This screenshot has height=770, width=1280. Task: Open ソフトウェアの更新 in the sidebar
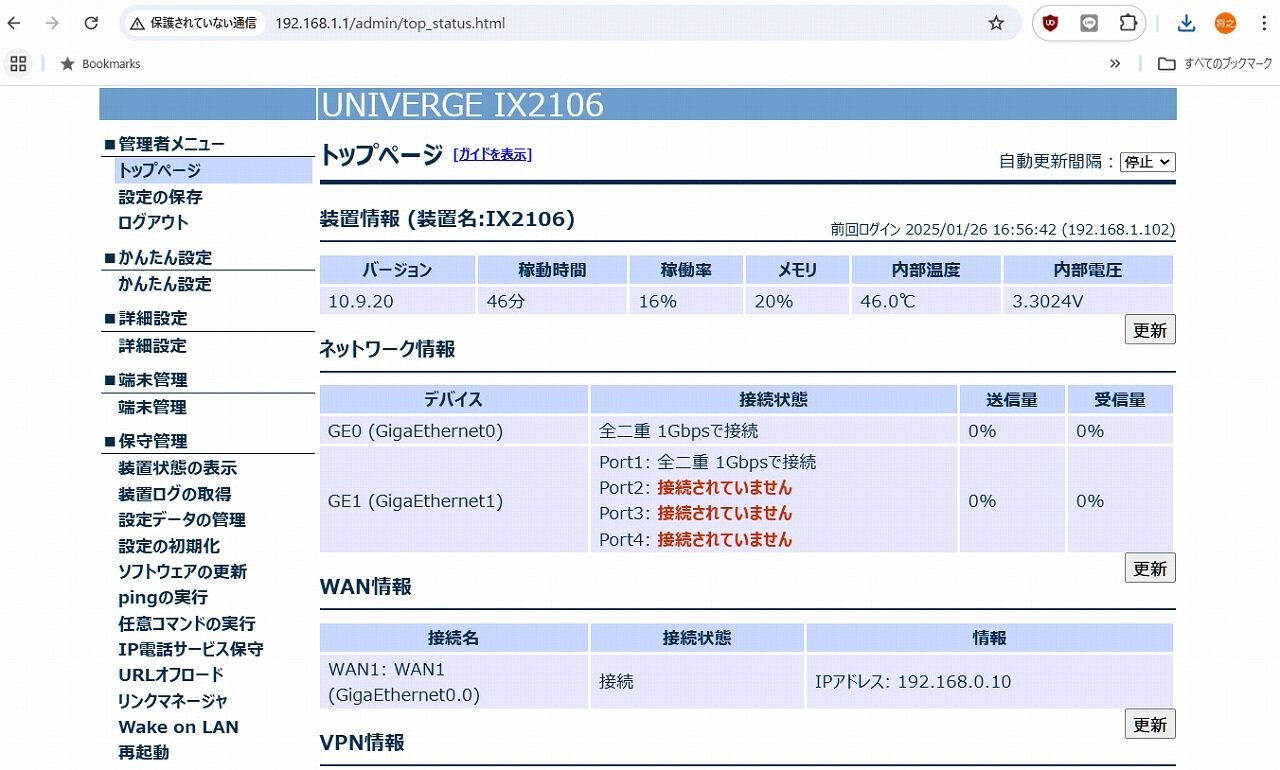pyautogui.click(x=182, y=572)
